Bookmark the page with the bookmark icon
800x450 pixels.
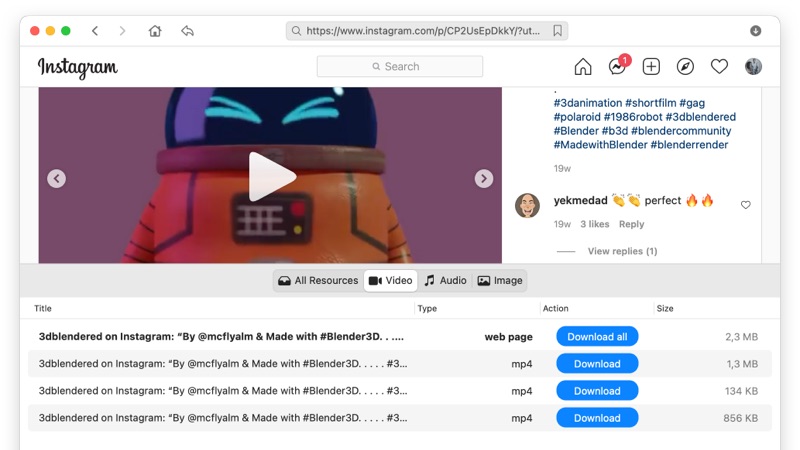(558, 31)
